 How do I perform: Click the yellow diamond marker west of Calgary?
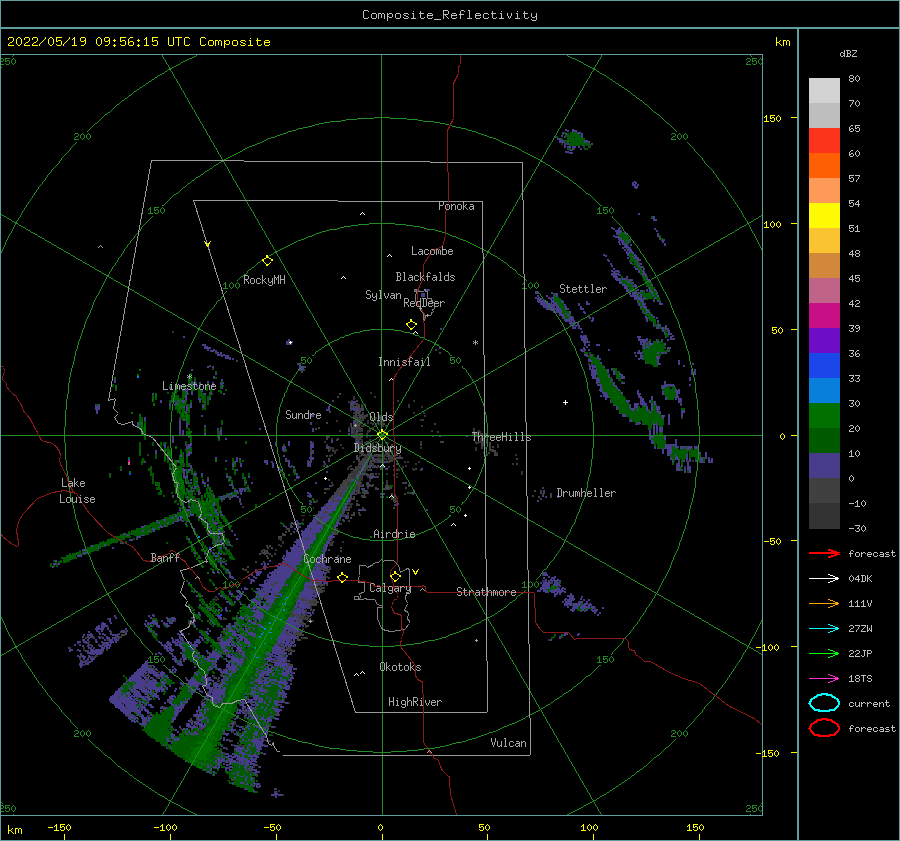(x=342, y=577)
